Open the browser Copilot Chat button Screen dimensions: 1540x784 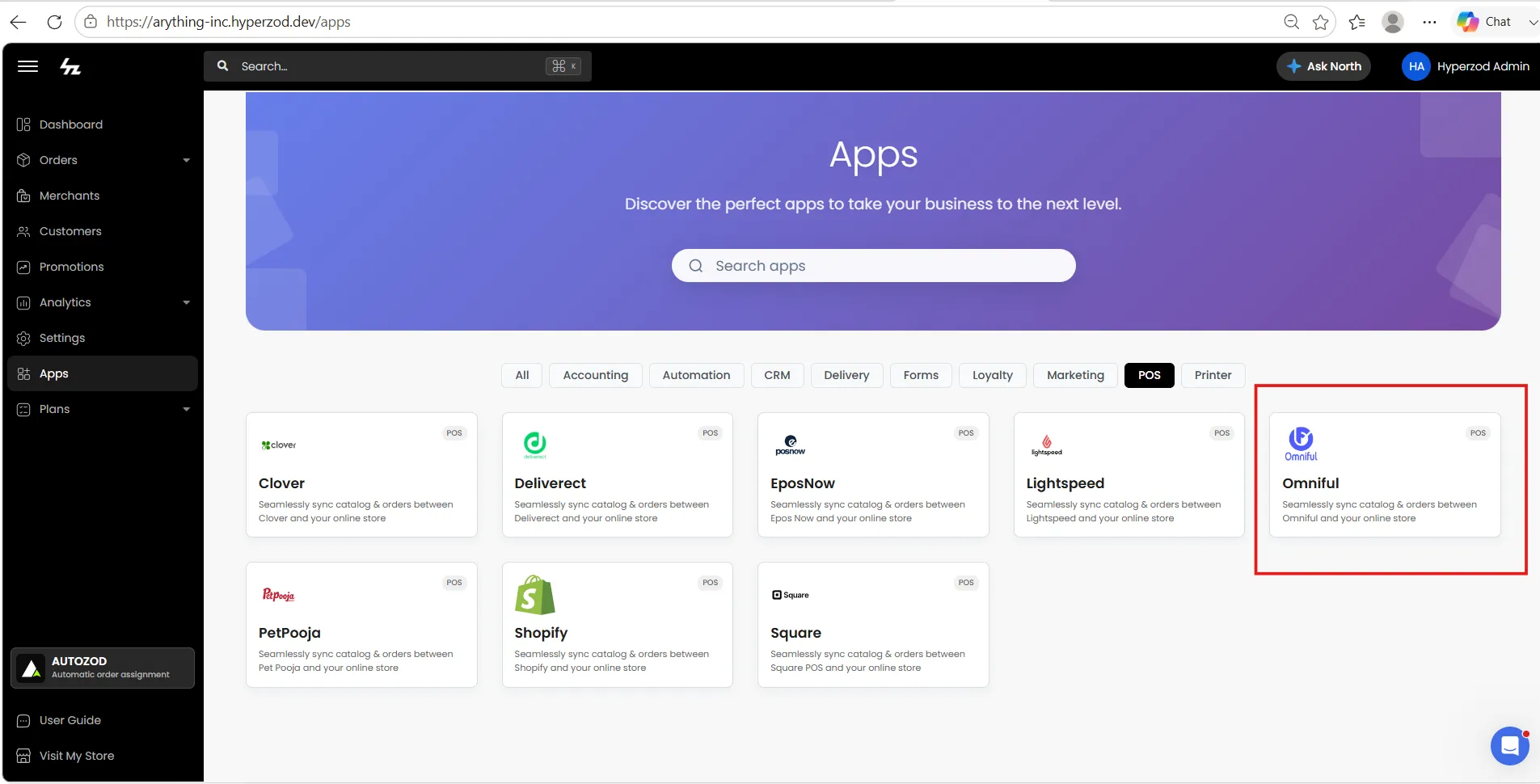1484,22
